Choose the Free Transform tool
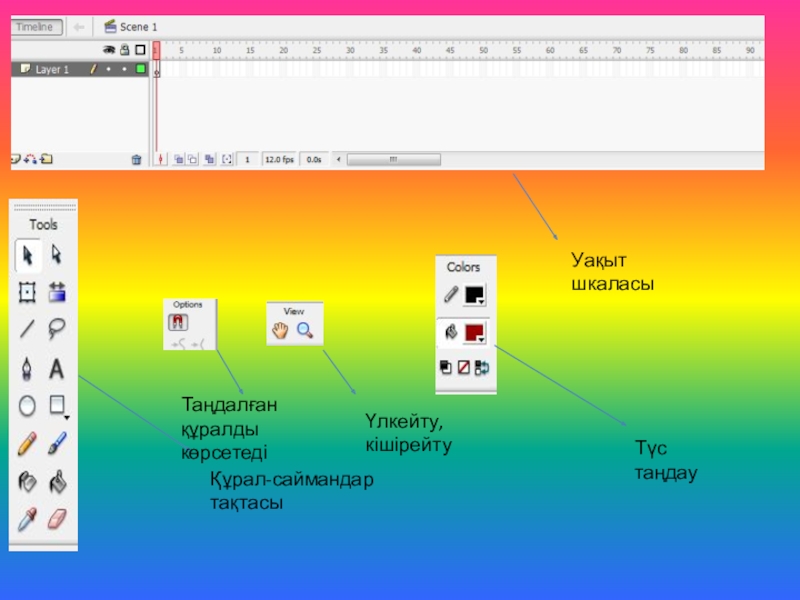Image resolution: width=800 pixels, height=600 pixels. coord(27,292)
